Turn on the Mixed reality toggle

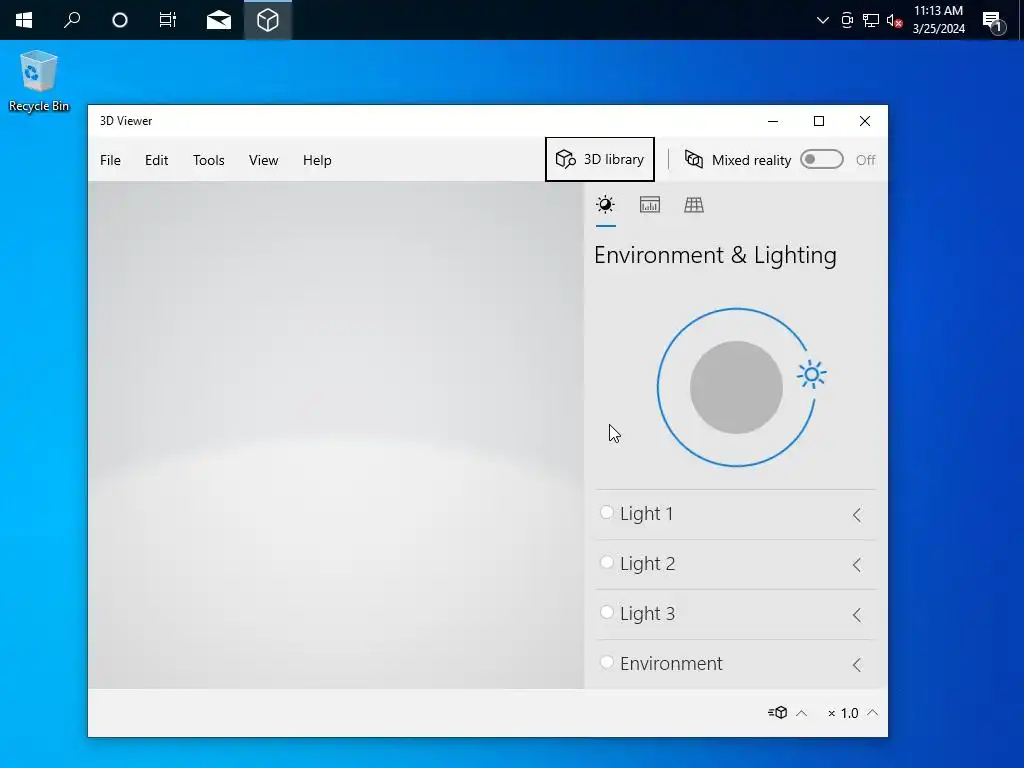822,159
